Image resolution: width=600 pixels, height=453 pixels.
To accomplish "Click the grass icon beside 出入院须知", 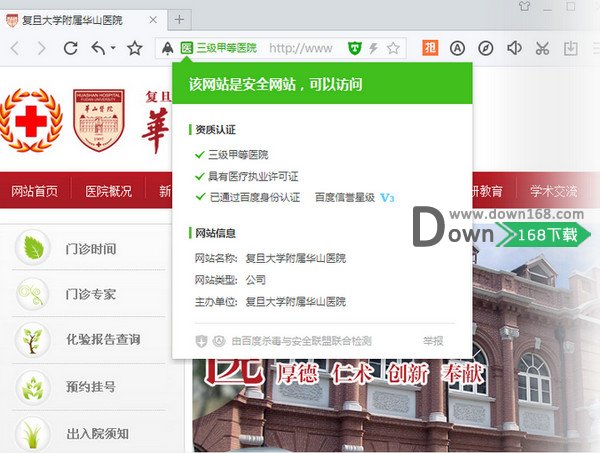I will click(x=33, y=434).
